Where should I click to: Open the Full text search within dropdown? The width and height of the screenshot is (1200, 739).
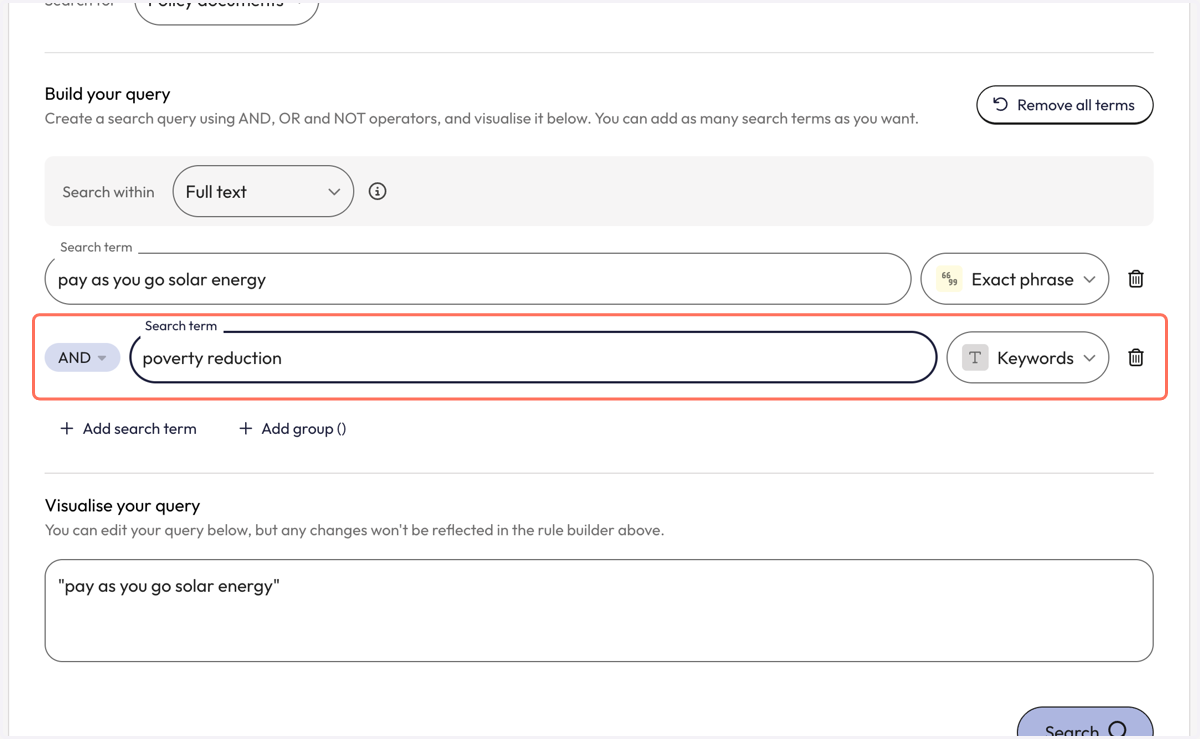click(x=263, y=191)
